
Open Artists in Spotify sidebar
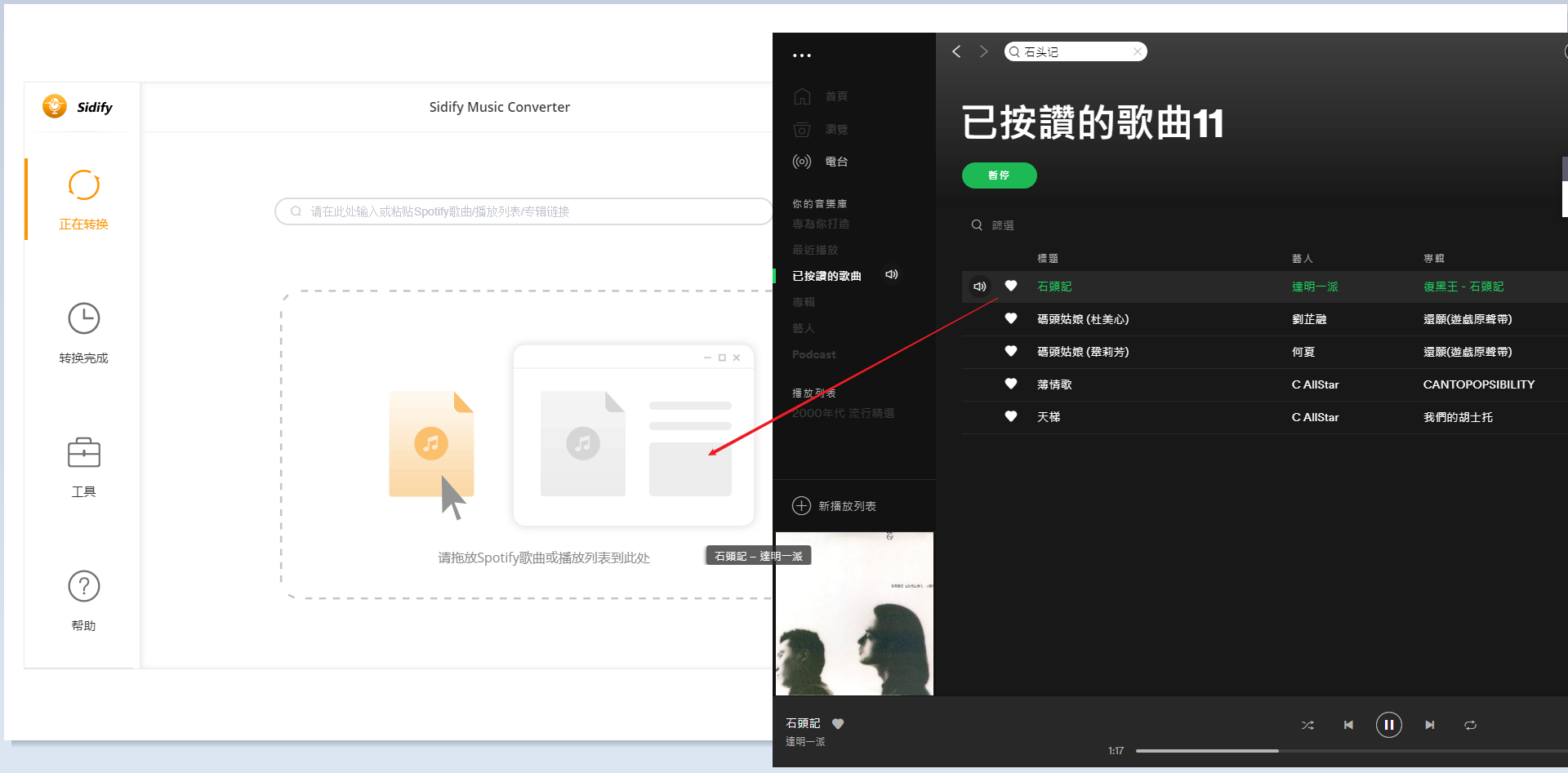[x=804, y=328]
